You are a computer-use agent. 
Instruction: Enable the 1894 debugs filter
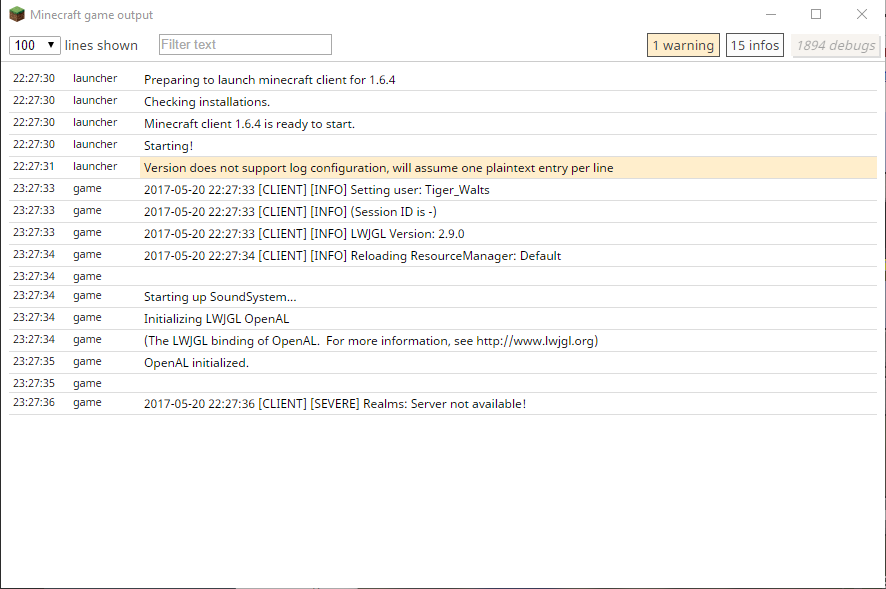[x=836, y=45]
